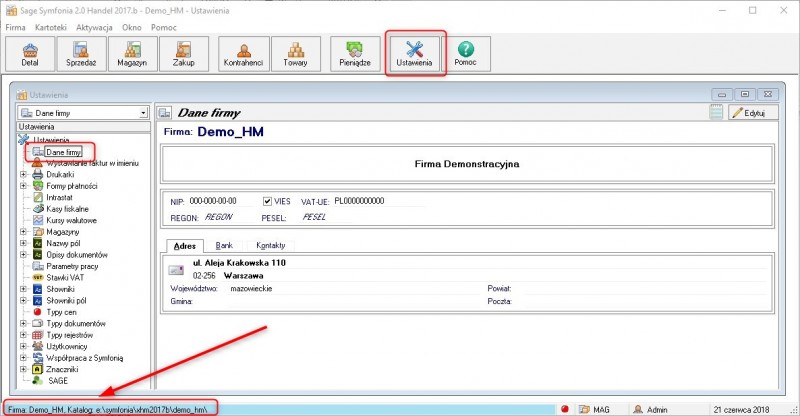Screen dimensions: 800x416
Task: Select Typy dokumentów tree item
Action: [76, 324]
